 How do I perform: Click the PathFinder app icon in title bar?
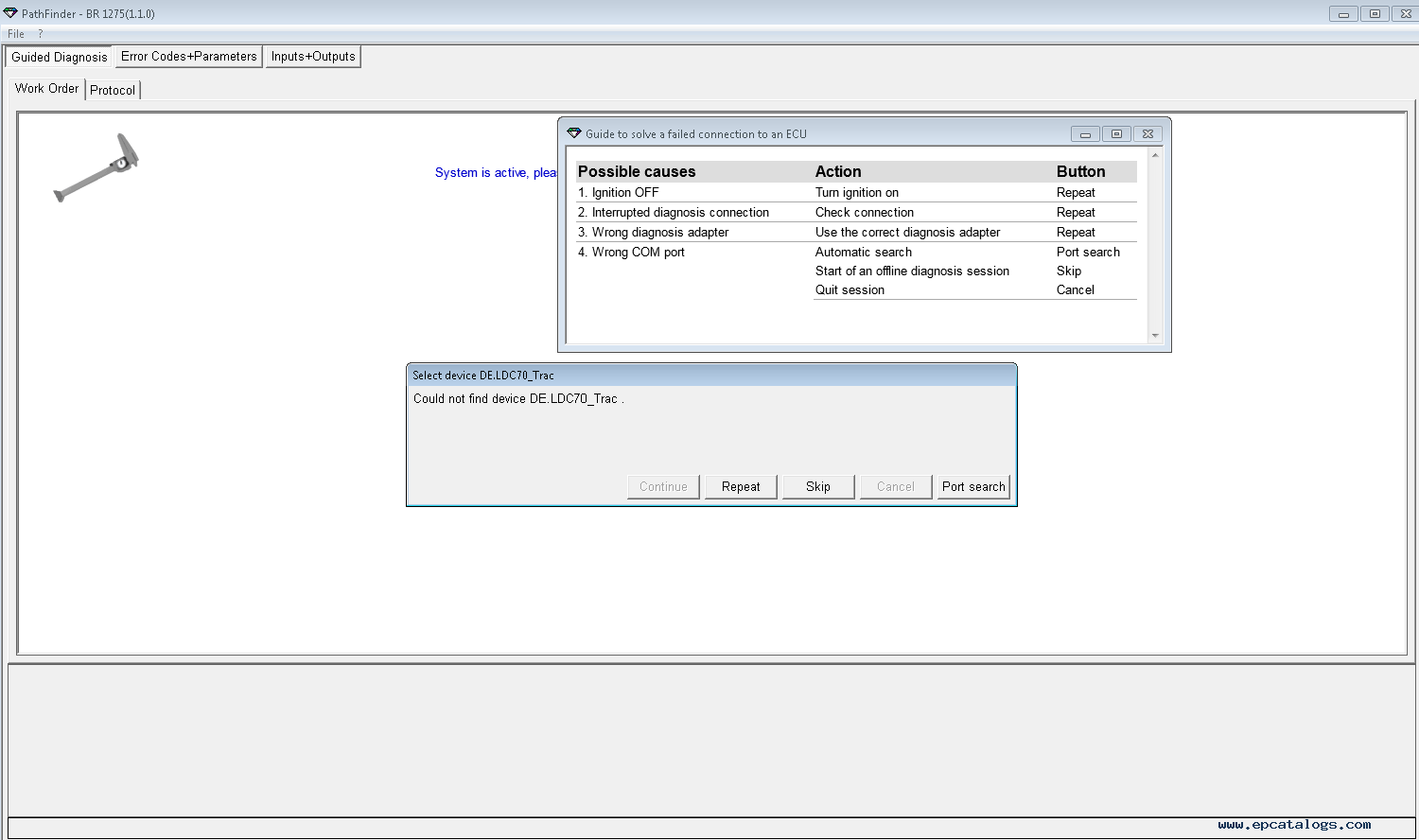(10, 13)
